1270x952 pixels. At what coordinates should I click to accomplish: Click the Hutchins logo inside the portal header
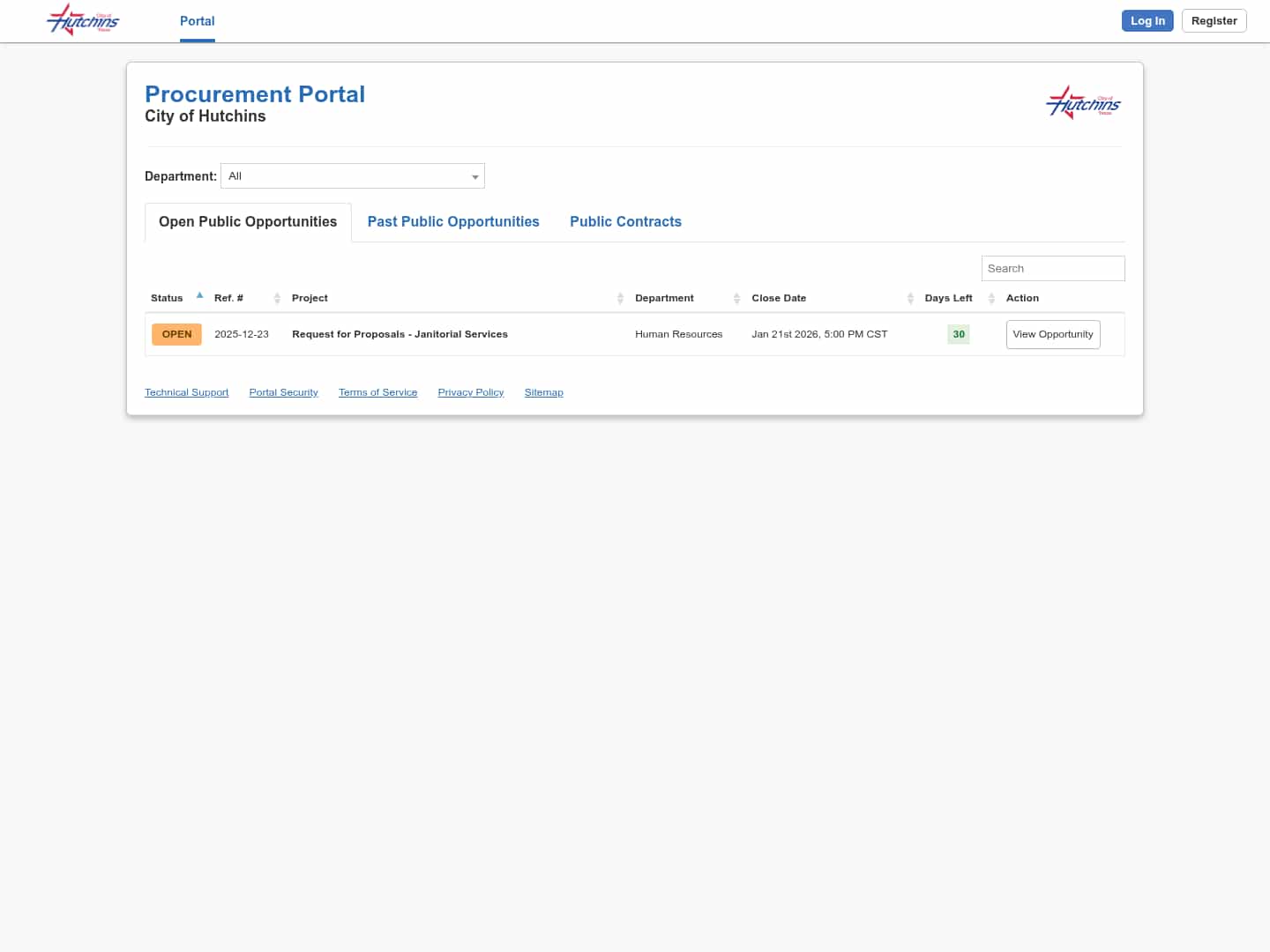[1083, 102]
